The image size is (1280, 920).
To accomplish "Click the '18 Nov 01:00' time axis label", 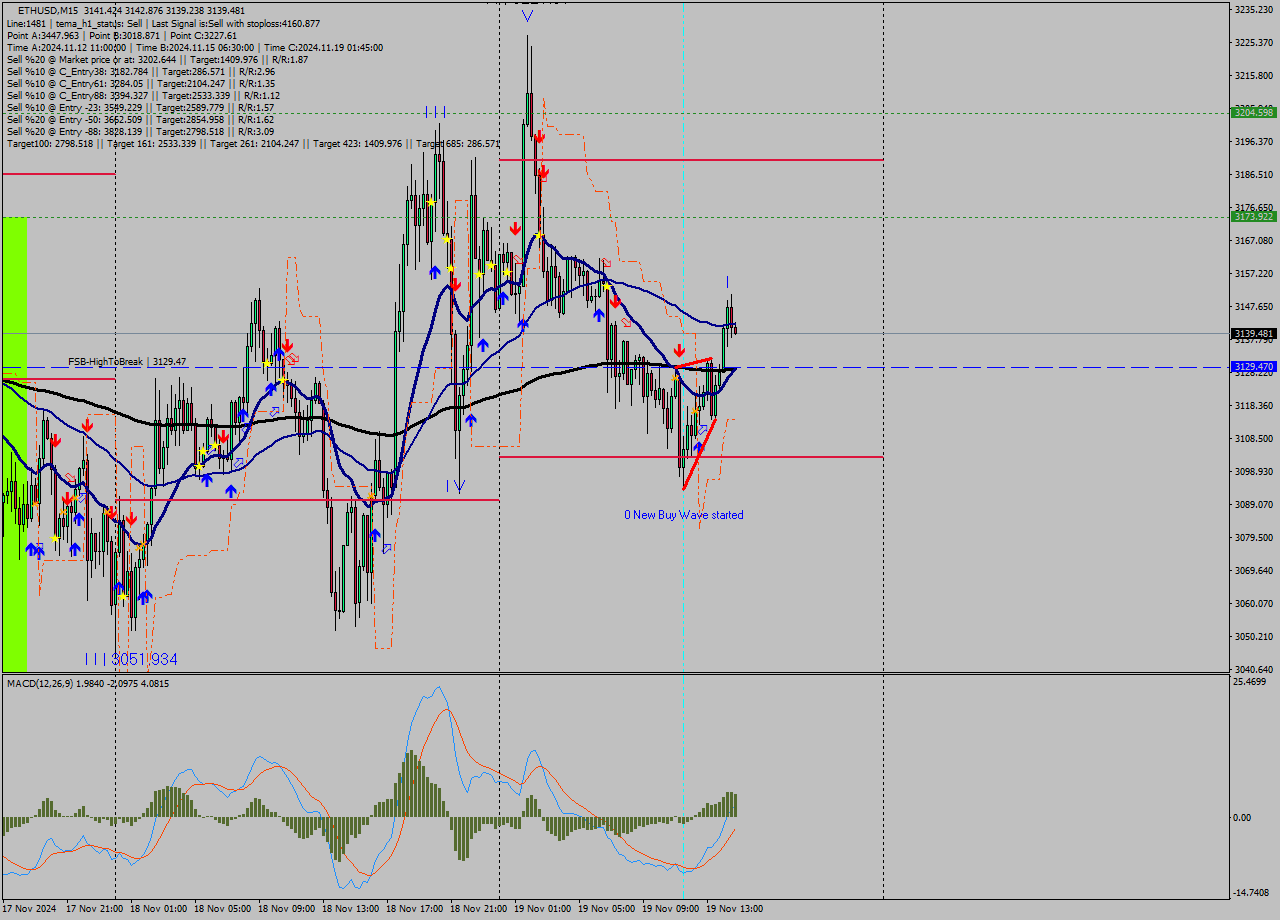I will tap(158, 909).
